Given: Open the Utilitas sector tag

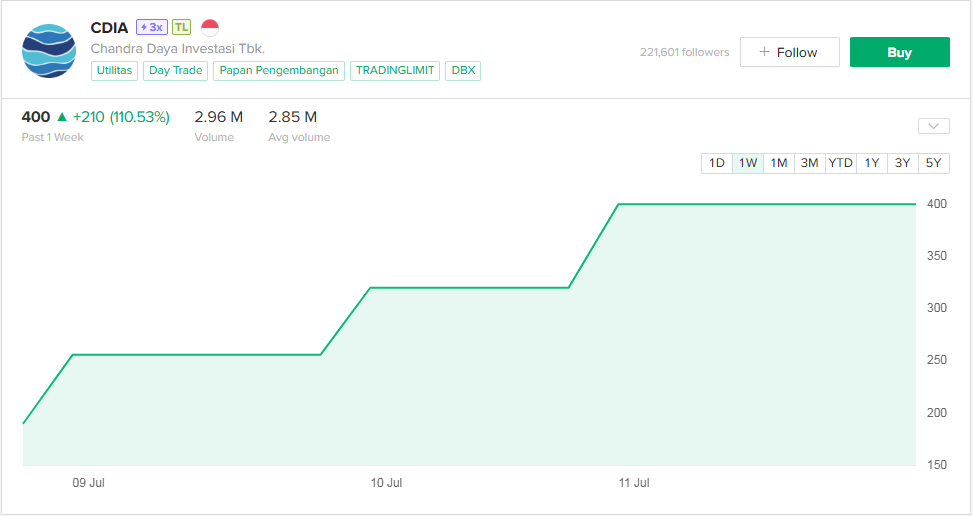Looking at the screenshot, I should pos(115,71).
